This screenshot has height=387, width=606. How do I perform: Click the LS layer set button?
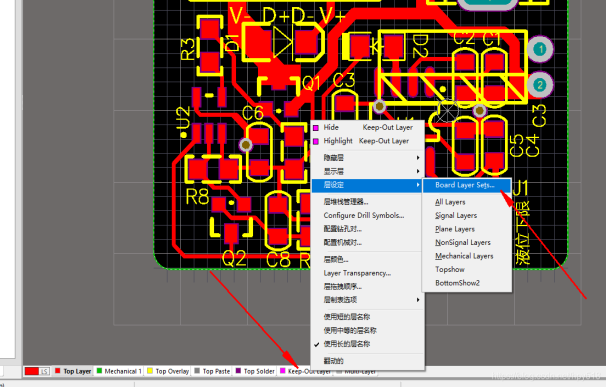[44, 372]
